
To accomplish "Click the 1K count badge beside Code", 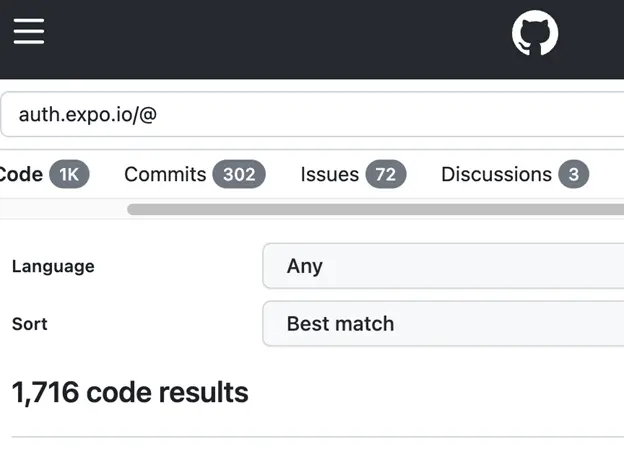I will (x=69, y=175).
